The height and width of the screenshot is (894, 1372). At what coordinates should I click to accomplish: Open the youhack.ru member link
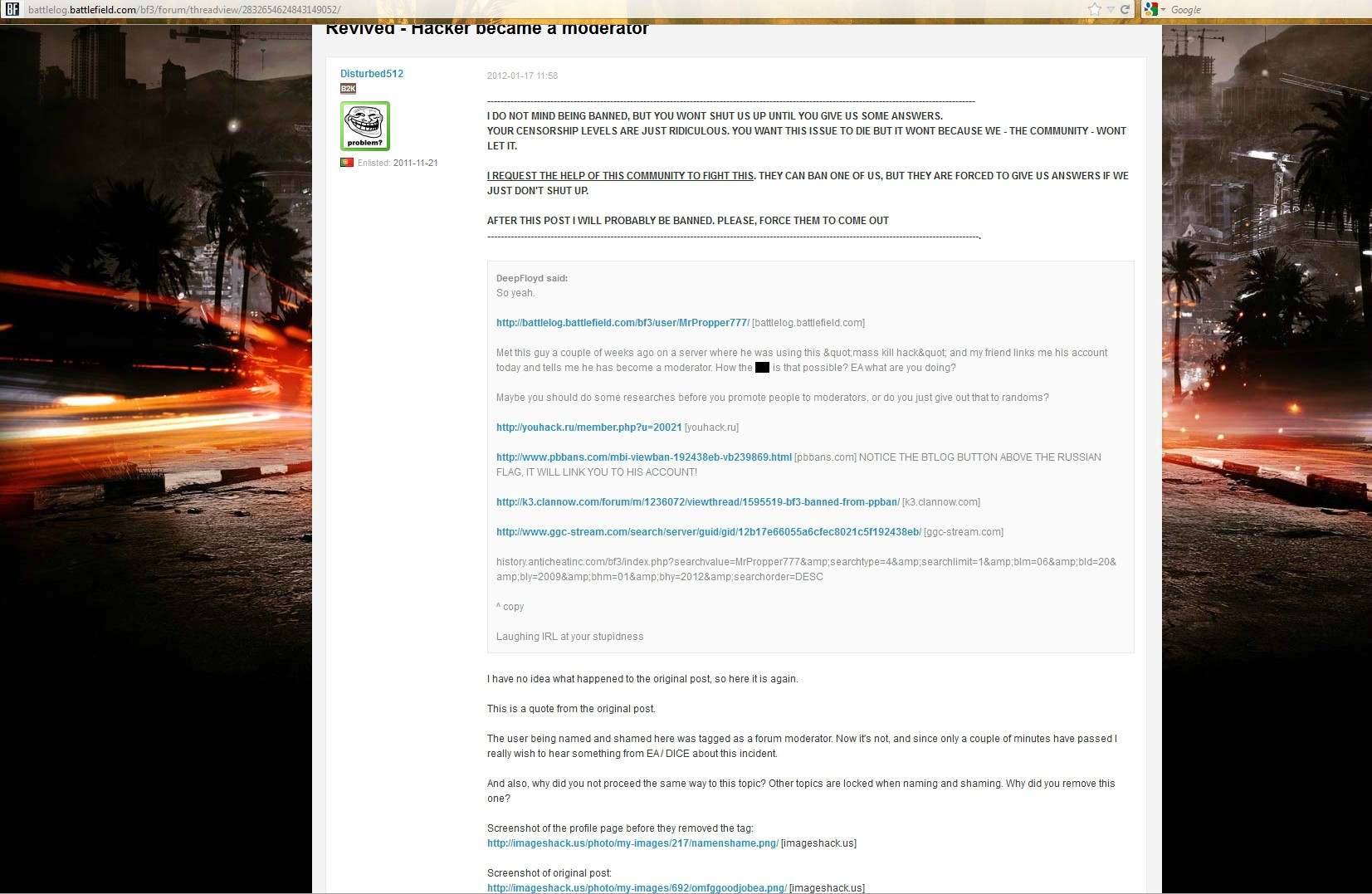pyautogui.click(x=589, y=427)
